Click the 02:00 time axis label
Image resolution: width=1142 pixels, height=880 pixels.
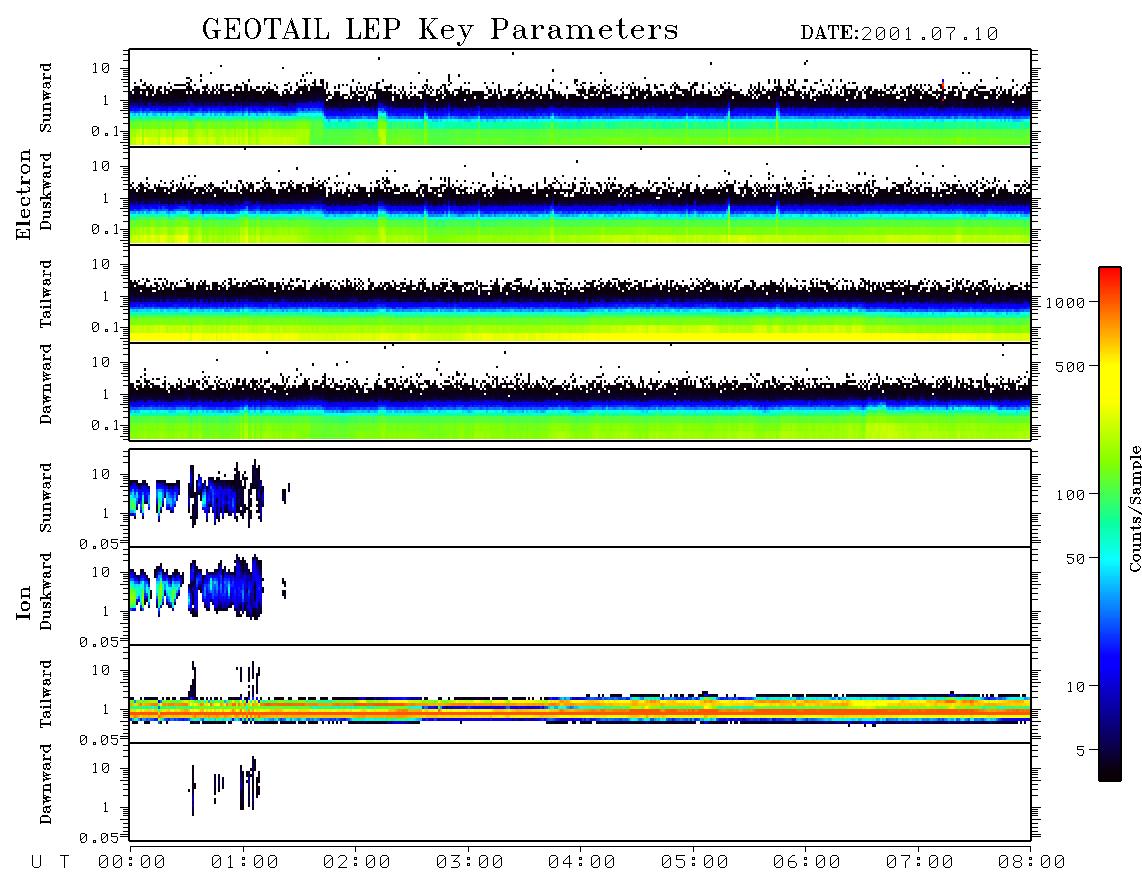356,863
